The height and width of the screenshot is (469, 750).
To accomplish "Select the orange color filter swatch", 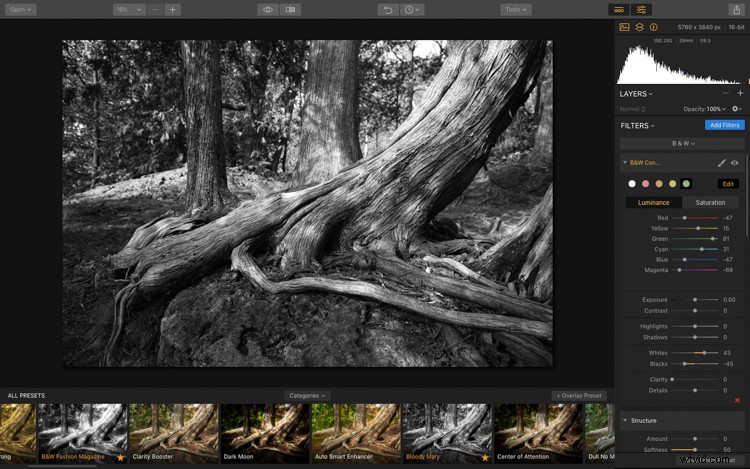I will (x=659, y=184).
